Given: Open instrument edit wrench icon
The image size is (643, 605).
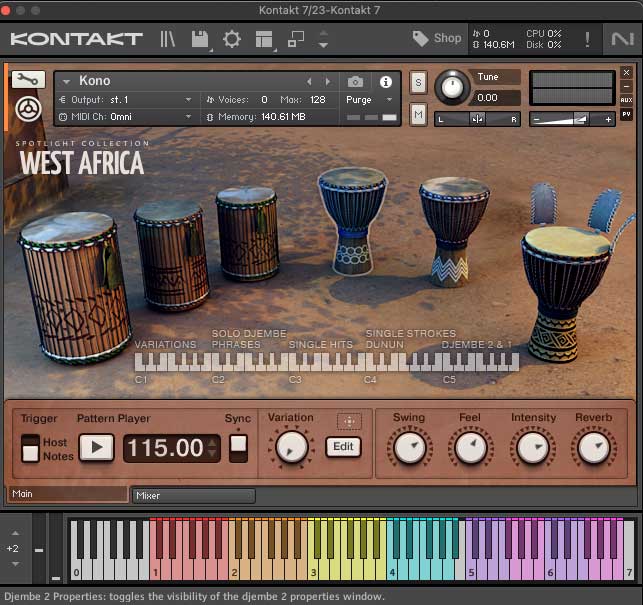Looking at the screenshot, I should (28, 79).
